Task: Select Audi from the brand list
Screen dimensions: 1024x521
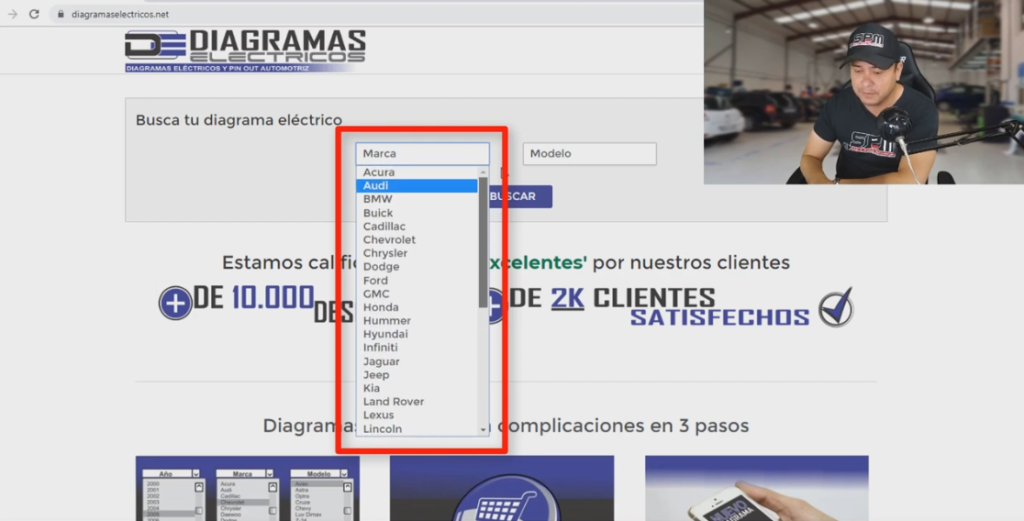Action: (417, 186)
